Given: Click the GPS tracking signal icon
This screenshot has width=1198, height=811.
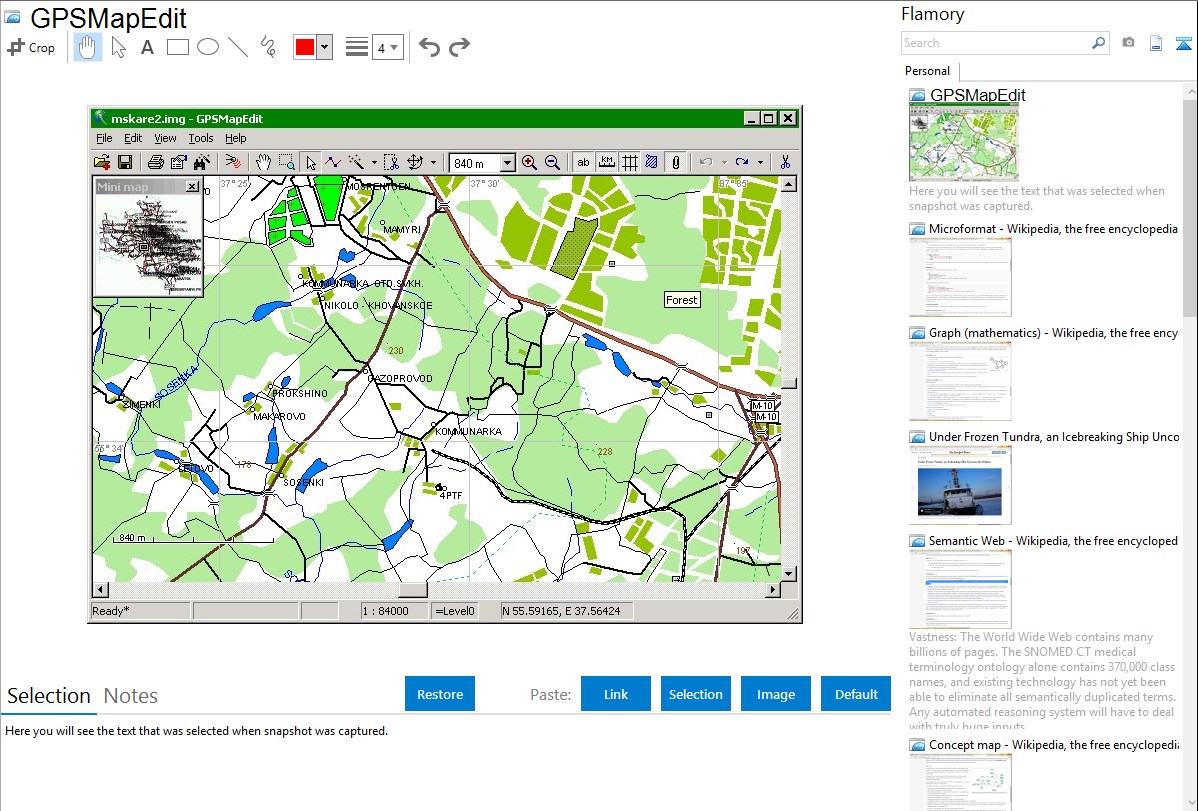Looking at the screenshot, I should (233, 162).
